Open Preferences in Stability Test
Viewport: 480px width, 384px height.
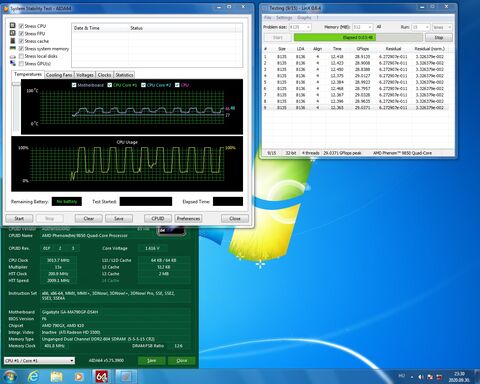[188, 219]
